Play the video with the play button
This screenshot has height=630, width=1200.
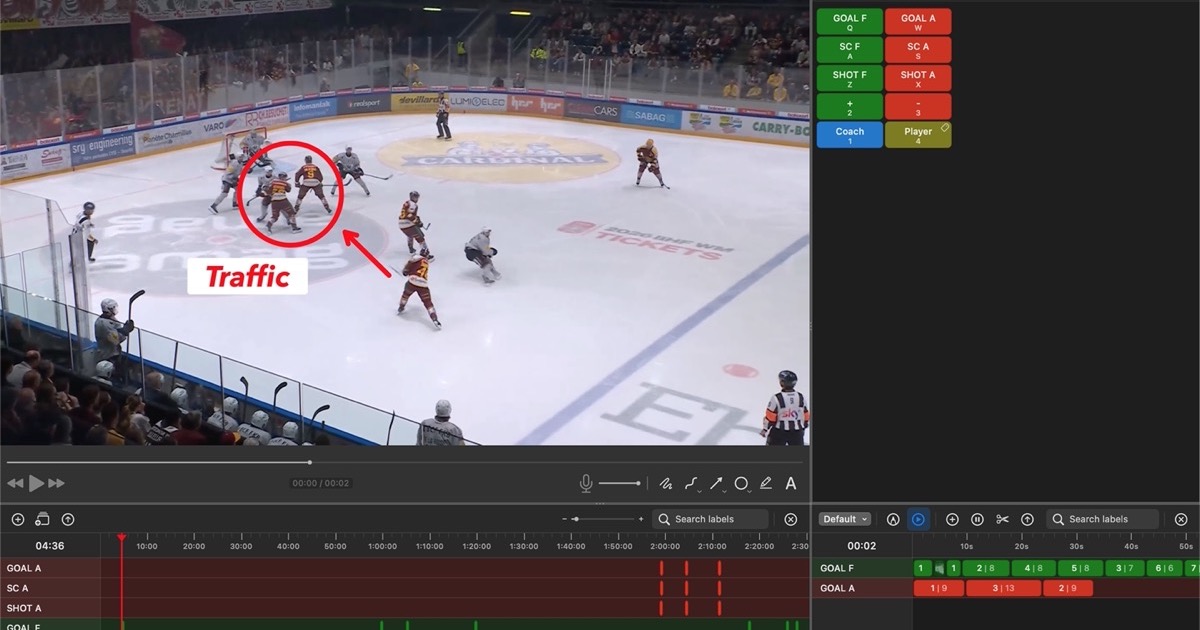pos(36,483)
